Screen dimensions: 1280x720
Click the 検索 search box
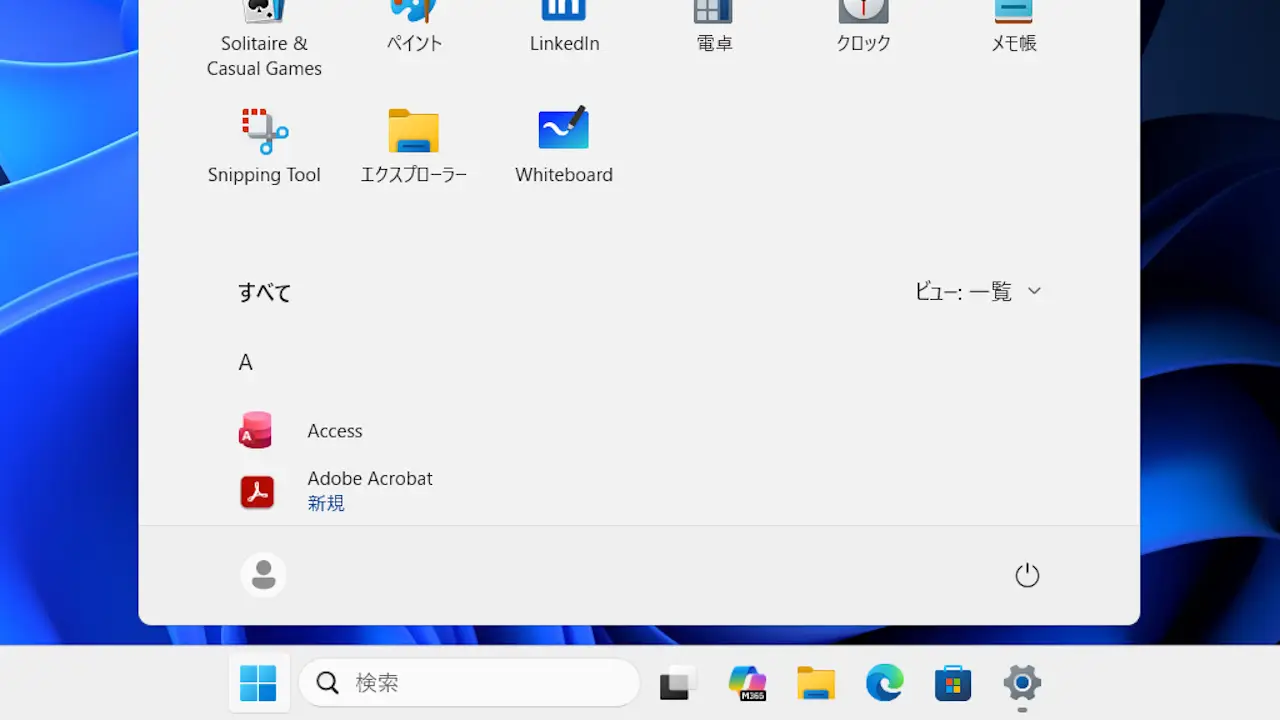[x=469, y=683]
